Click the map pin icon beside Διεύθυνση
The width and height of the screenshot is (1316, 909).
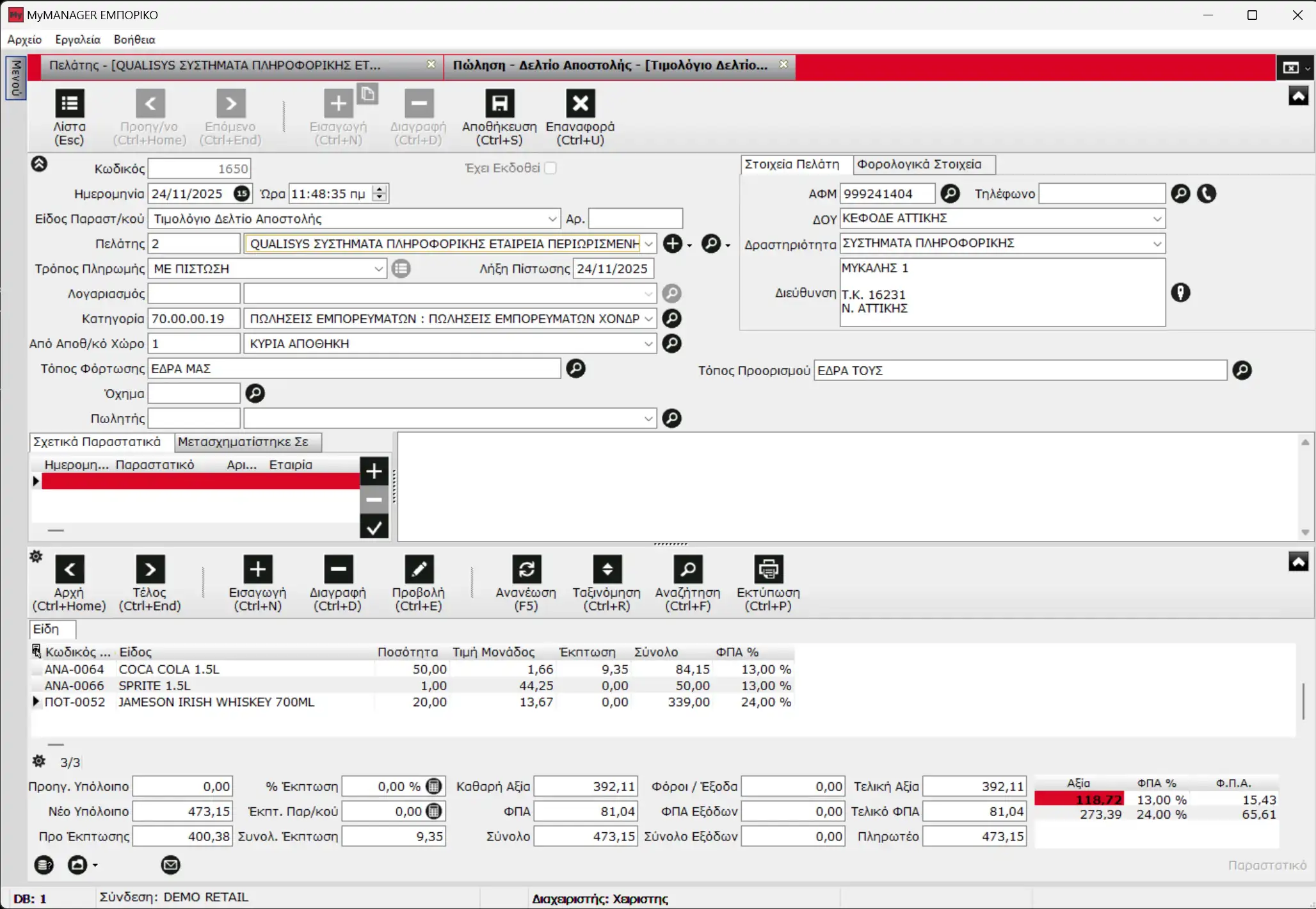tap(1180, 293)
